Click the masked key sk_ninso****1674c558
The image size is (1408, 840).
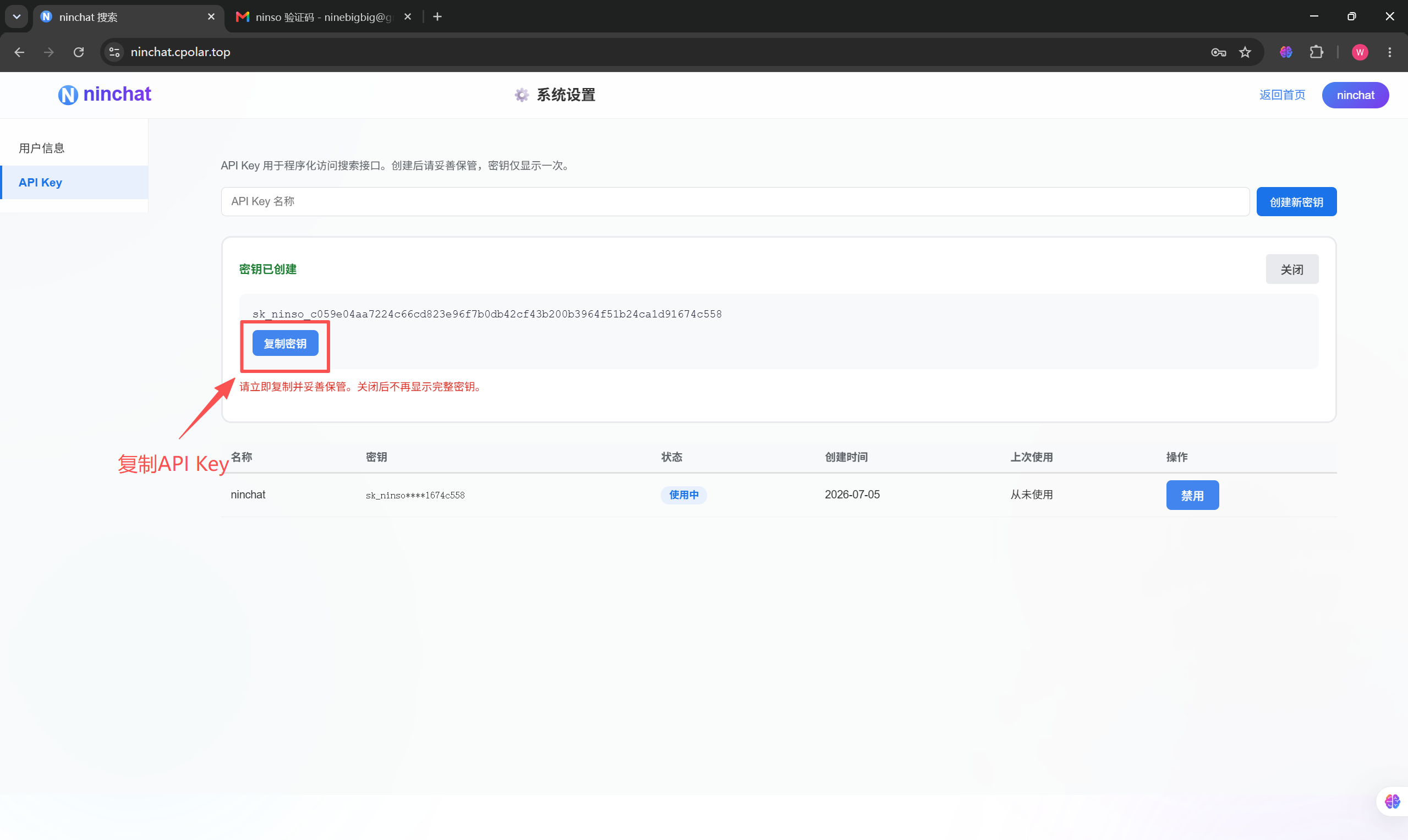pyautogui.click(x=415, y=495)
